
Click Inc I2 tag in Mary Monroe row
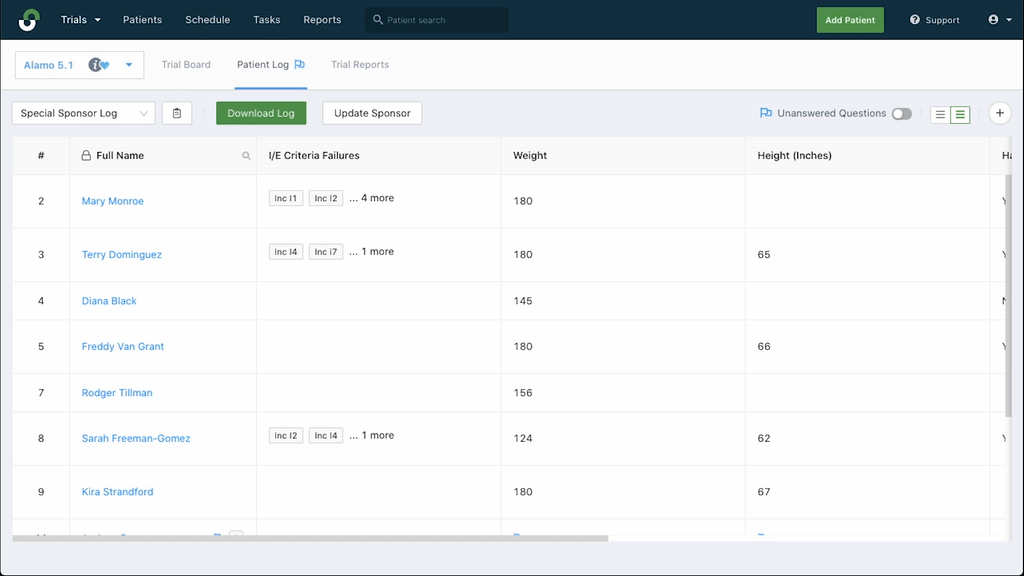[x=325, y=198]
